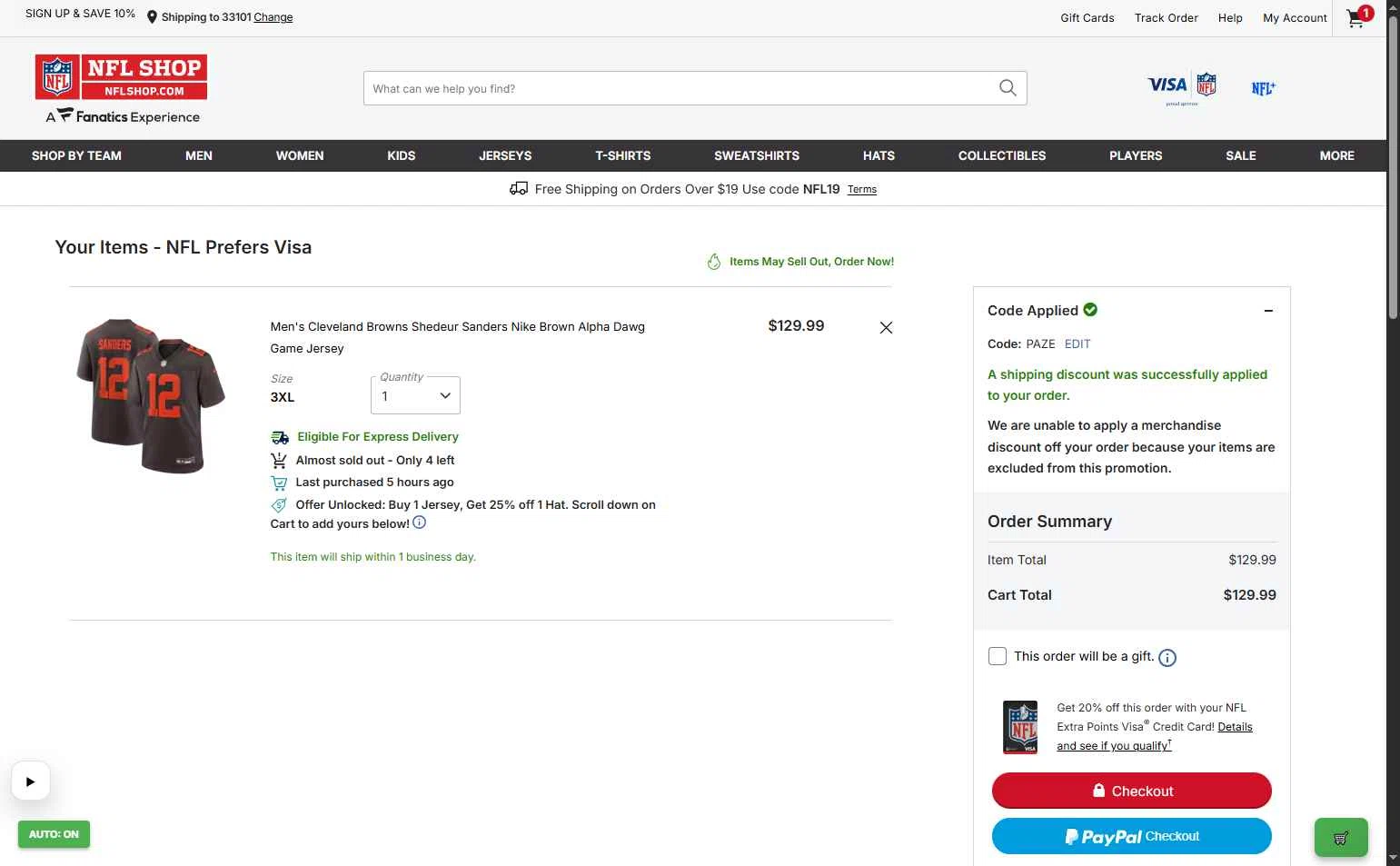This screenshot has height=866, width=1400.
Task: Click the Visa NFL partner logo
Action: (1182, 88)
